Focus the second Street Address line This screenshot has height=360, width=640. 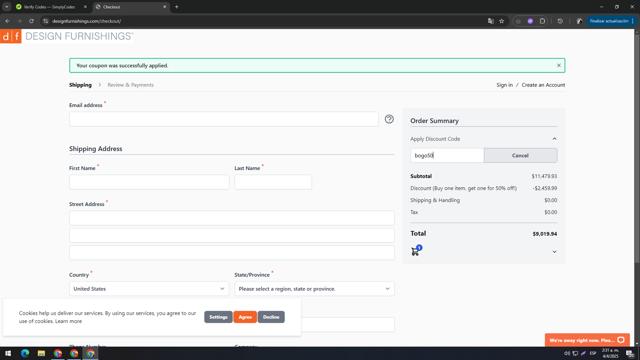(232, 235)
